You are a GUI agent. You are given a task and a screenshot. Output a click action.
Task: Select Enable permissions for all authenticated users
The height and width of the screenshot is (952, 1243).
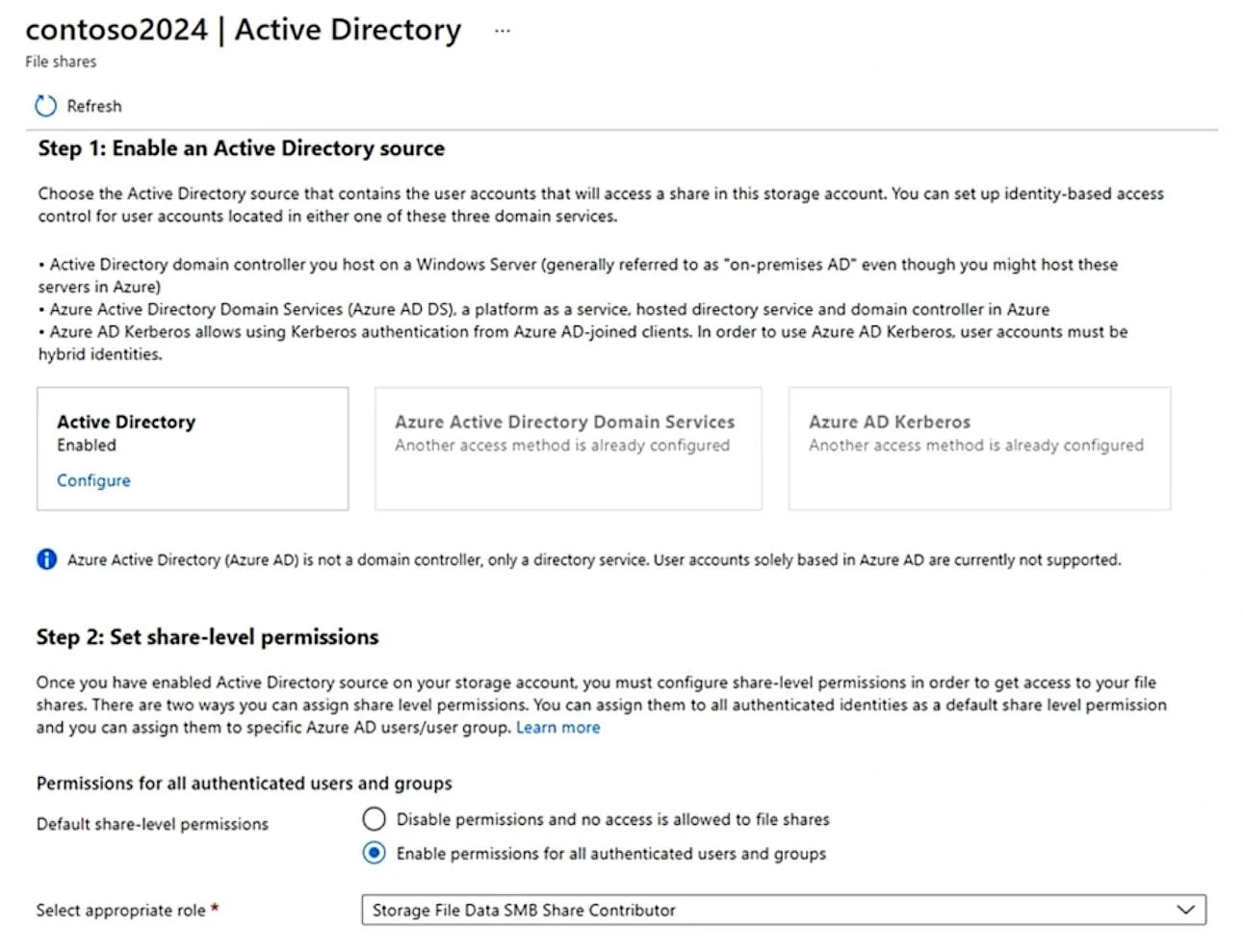pos(374,853)
